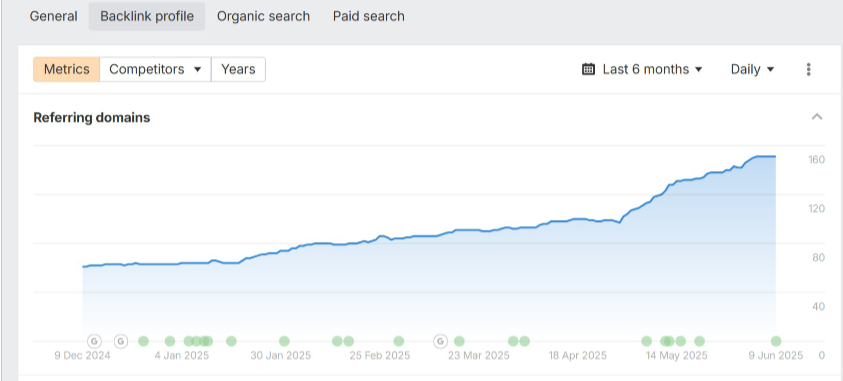Click the Referring domains heading
Screen dimensions: 843x381
(91, 118)
